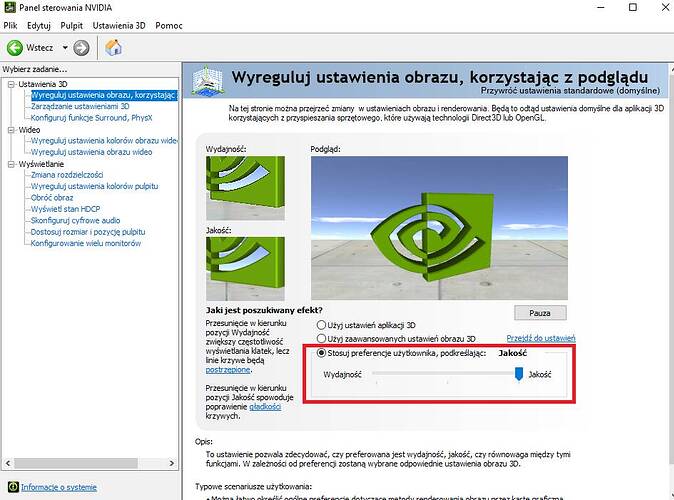Click the middle of the Wydajność-Jakość slider track
This screenshot has height=500, width=674.
coord(446,373)
